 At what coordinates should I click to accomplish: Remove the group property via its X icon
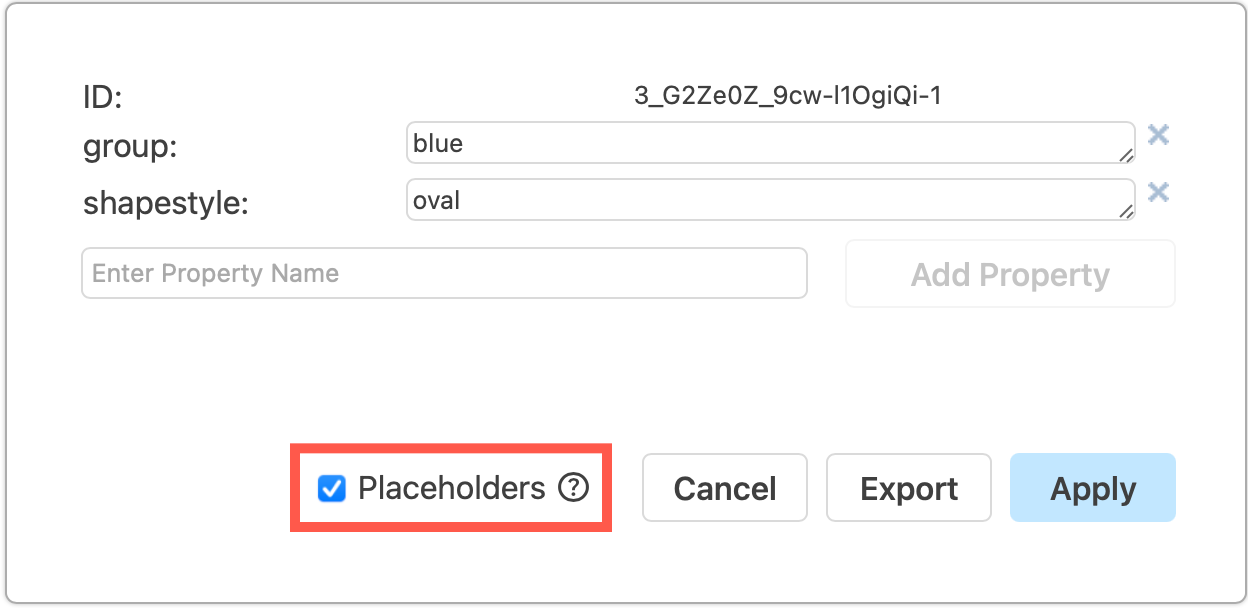pyautogui.click(x=1158, y=135)
